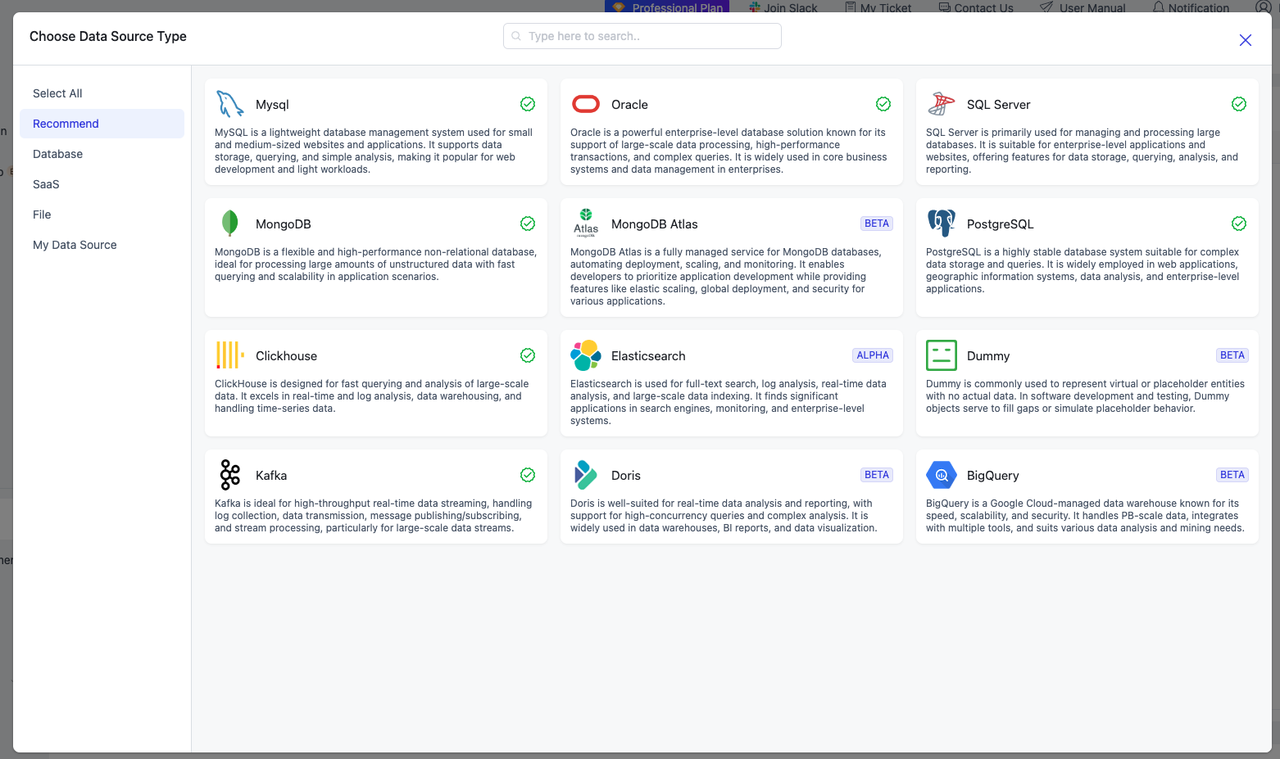Click the Dummy green face icon
This screenshot has width=1280, height=759.
point(941,355)
